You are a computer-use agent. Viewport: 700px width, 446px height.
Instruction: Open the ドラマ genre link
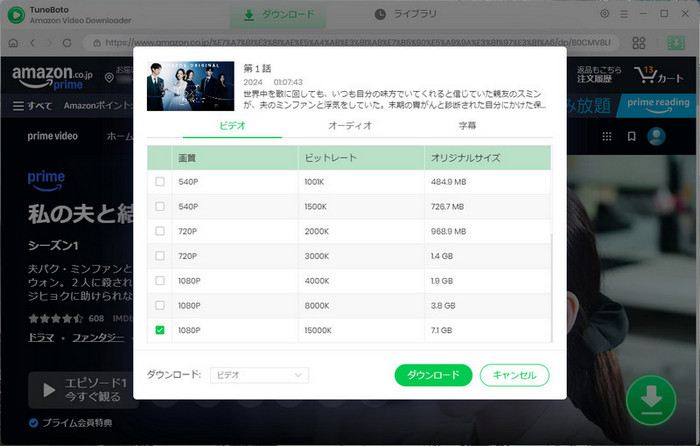pyautogui.click(x=41, y=338)
